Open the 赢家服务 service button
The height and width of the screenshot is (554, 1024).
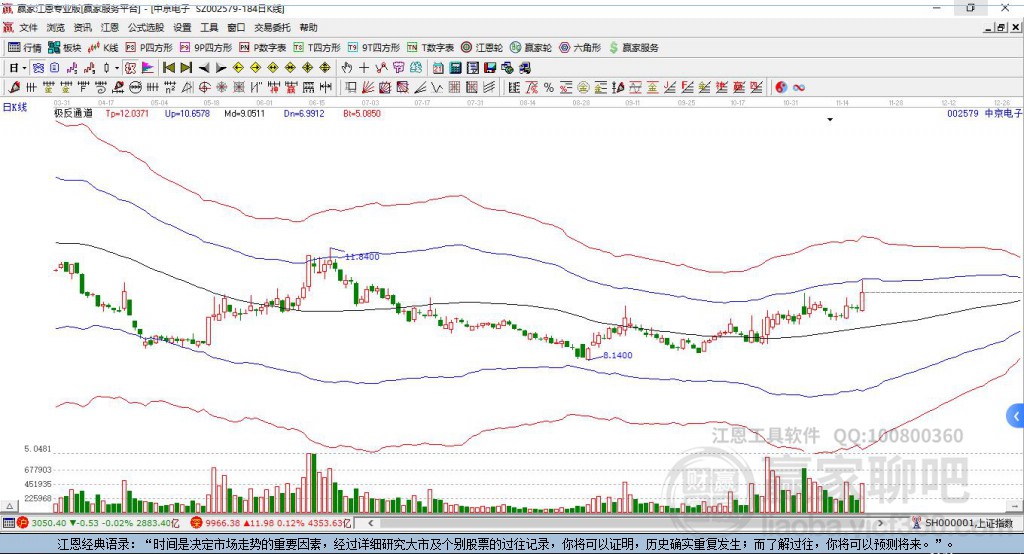(x=633, y=48)
